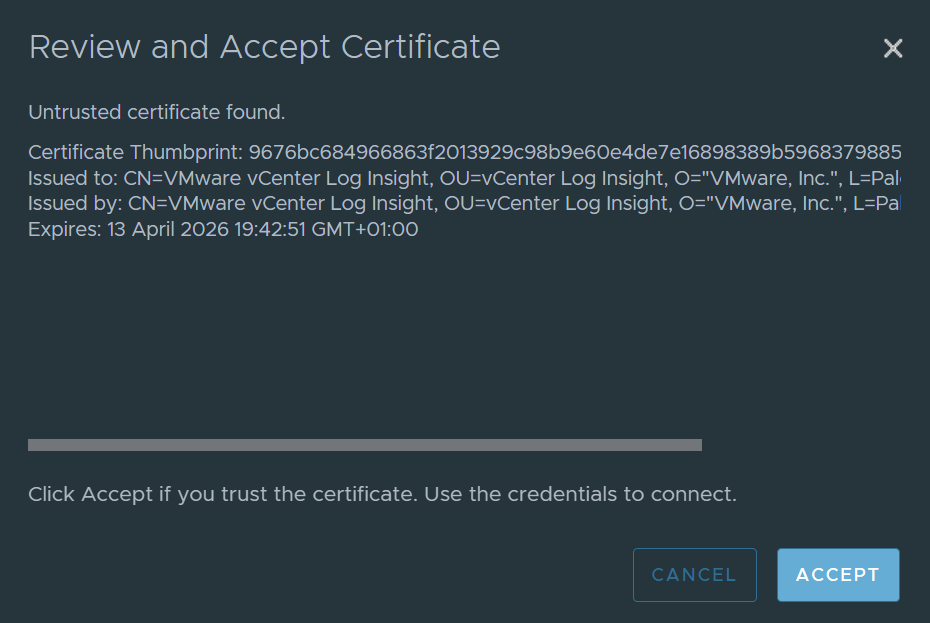Click the 'Expires:' label
Screen dimensions: 930x623
65,230
